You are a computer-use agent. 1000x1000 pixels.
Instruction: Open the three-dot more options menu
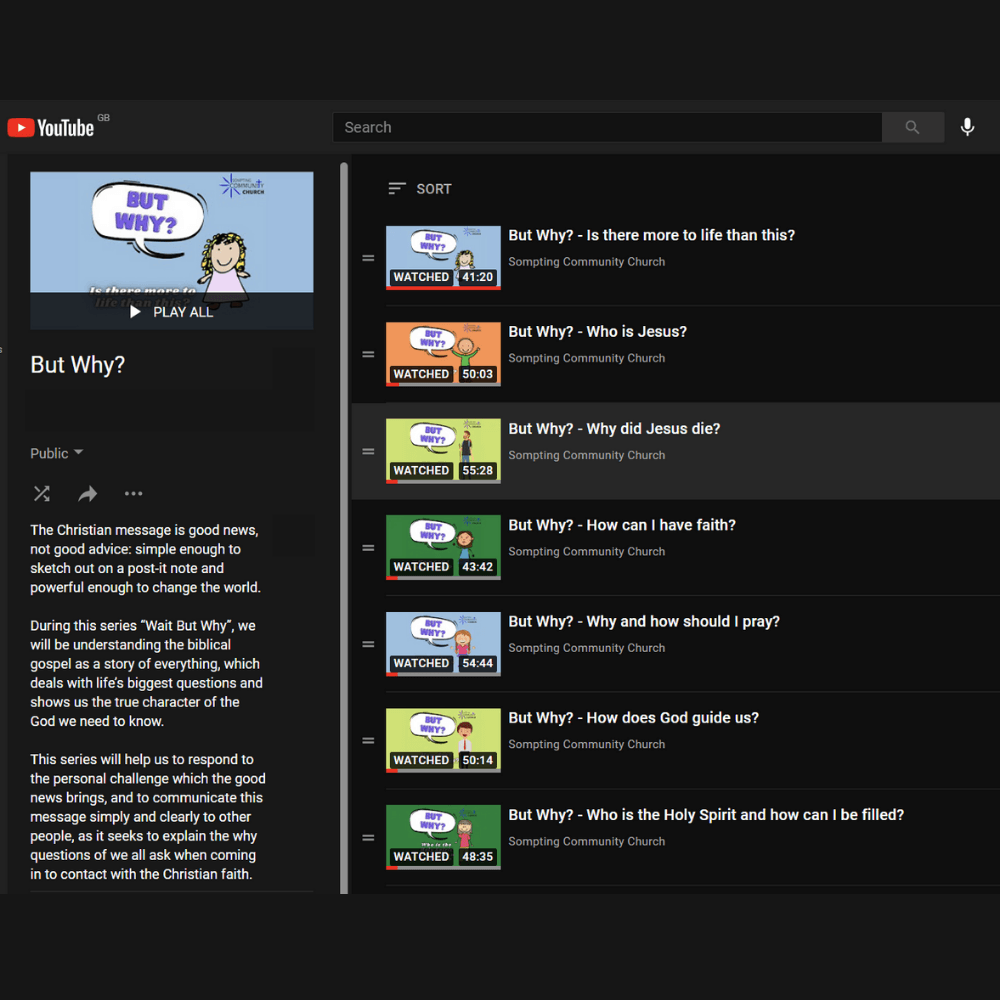coord(133,493)
